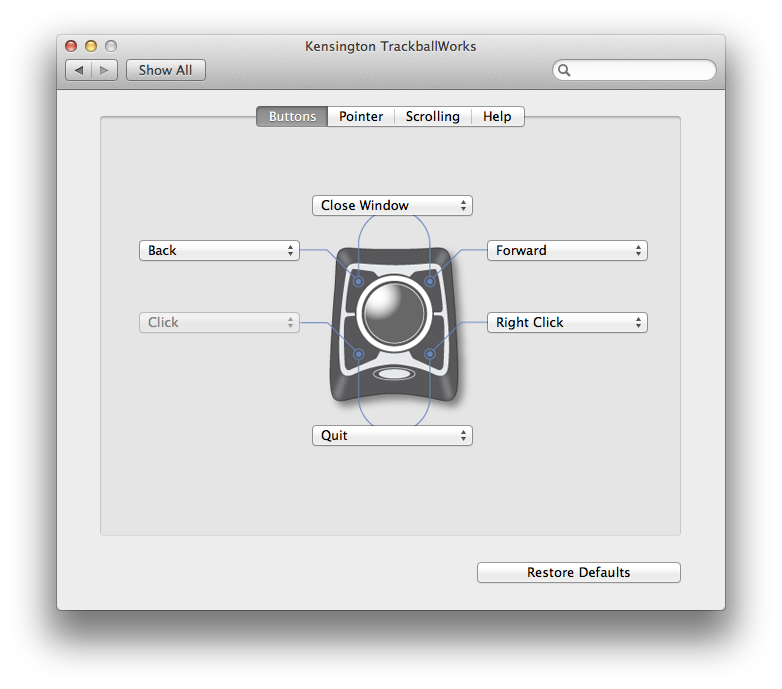782x689 pixels.
Task: Open the Quit assignment dropdown
Action: 392,436
